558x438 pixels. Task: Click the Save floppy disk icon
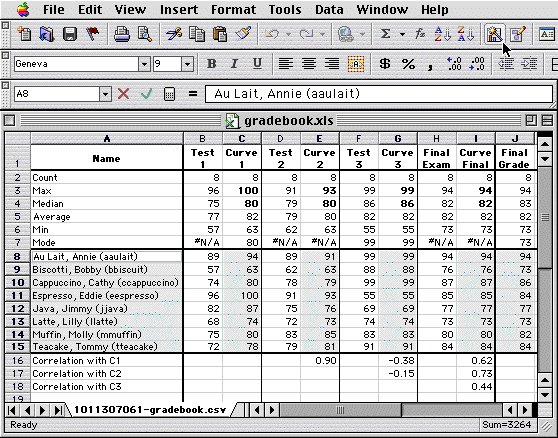70,34
